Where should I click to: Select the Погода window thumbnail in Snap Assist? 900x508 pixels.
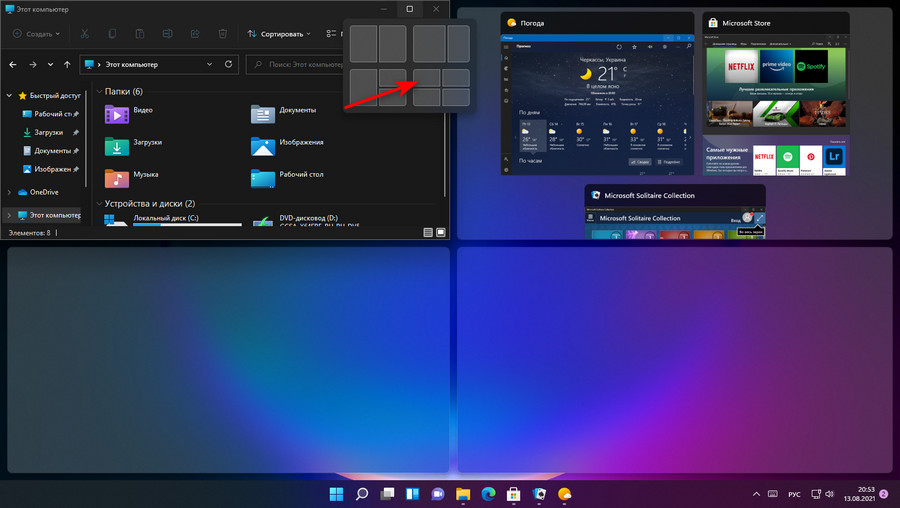pos(597,94)
